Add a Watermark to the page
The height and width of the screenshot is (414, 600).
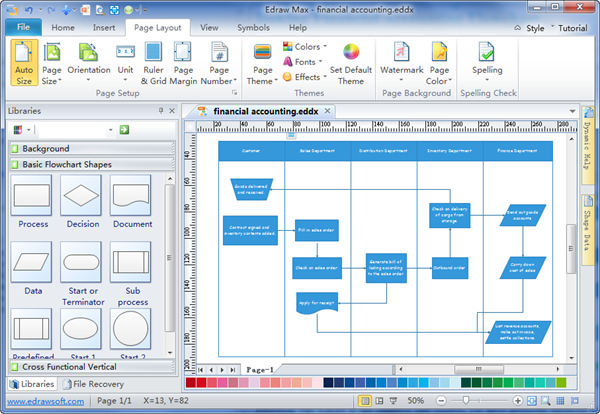click(x=401, y=63)
